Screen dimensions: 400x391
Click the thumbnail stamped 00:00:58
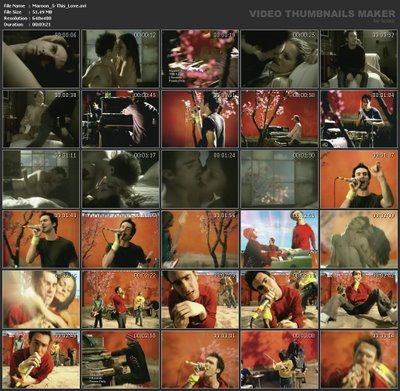click(280, 119)
